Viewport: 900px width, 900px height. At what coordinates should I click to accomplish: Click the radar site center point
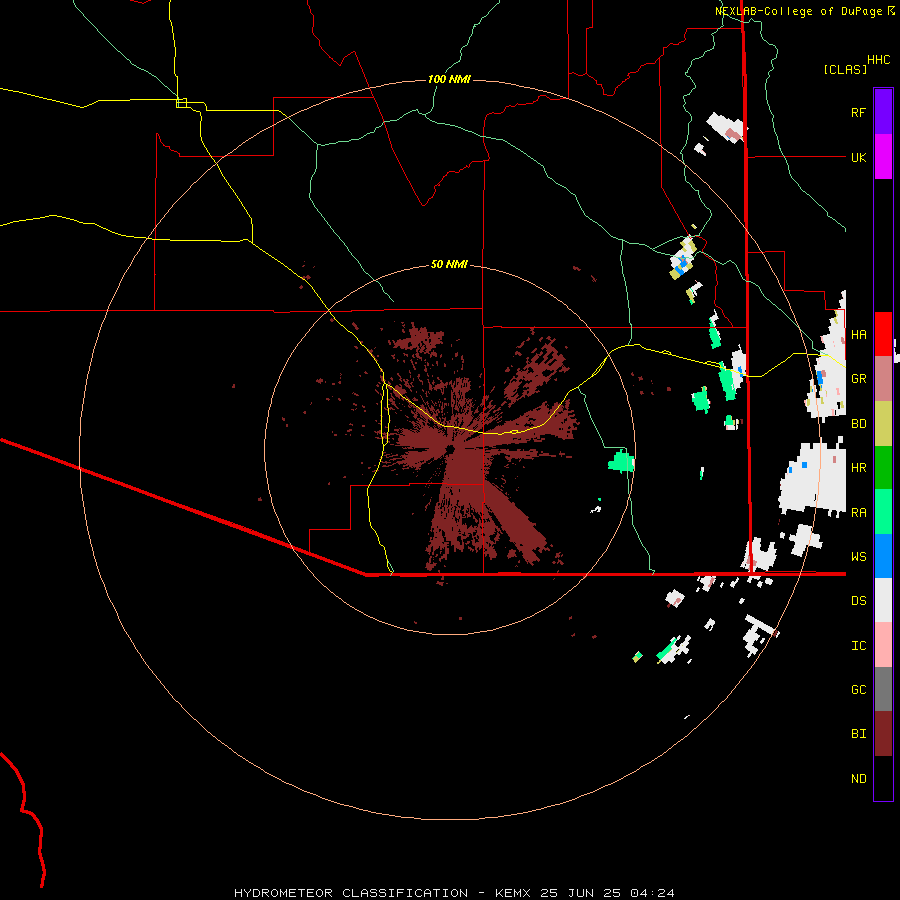click(450, 449)
